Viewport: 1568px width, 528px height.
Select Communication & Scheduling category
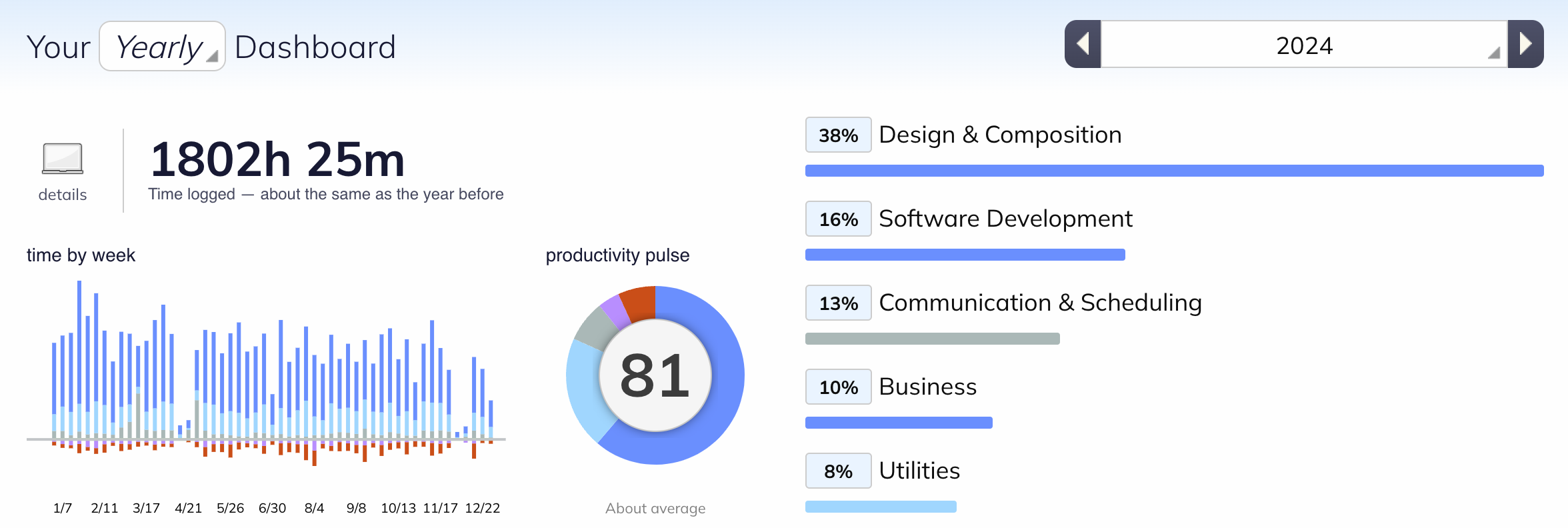1040,303
